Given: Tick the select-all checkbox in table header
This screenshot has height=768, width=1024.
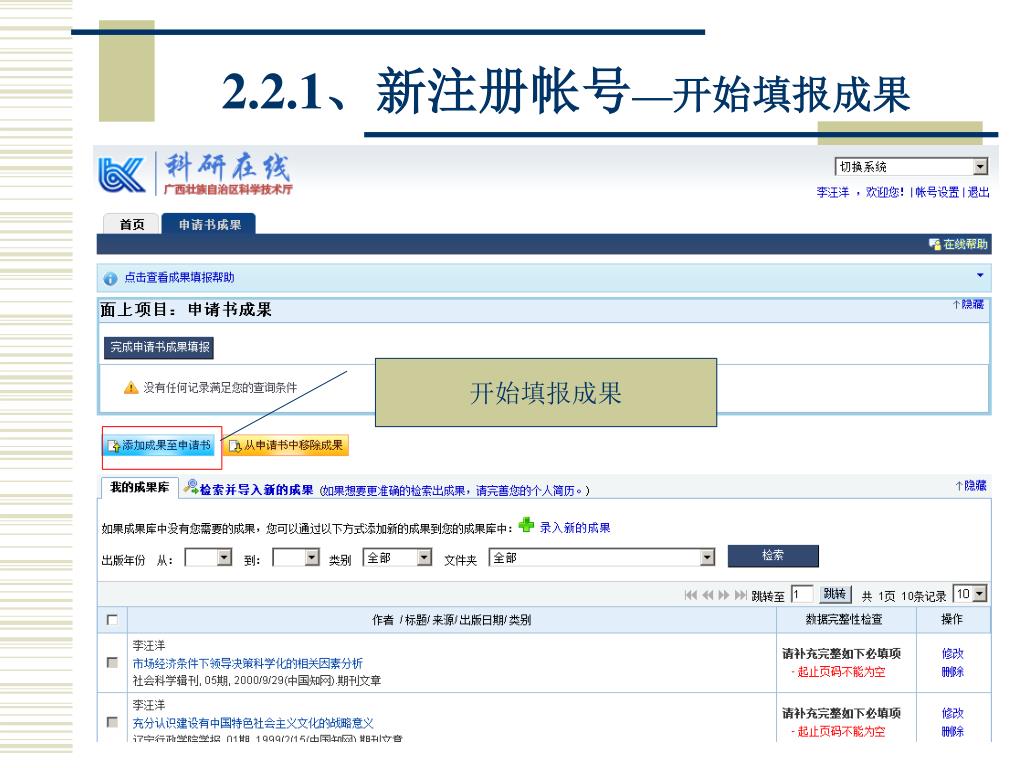Looking at the screenshot, I should pos(112,620).
